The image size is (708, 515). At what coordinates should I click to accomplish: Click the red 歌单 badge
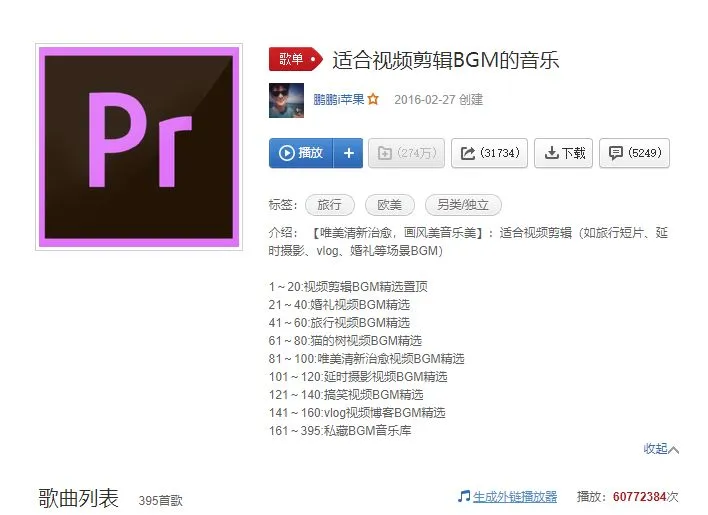click(x=296, y=59)
